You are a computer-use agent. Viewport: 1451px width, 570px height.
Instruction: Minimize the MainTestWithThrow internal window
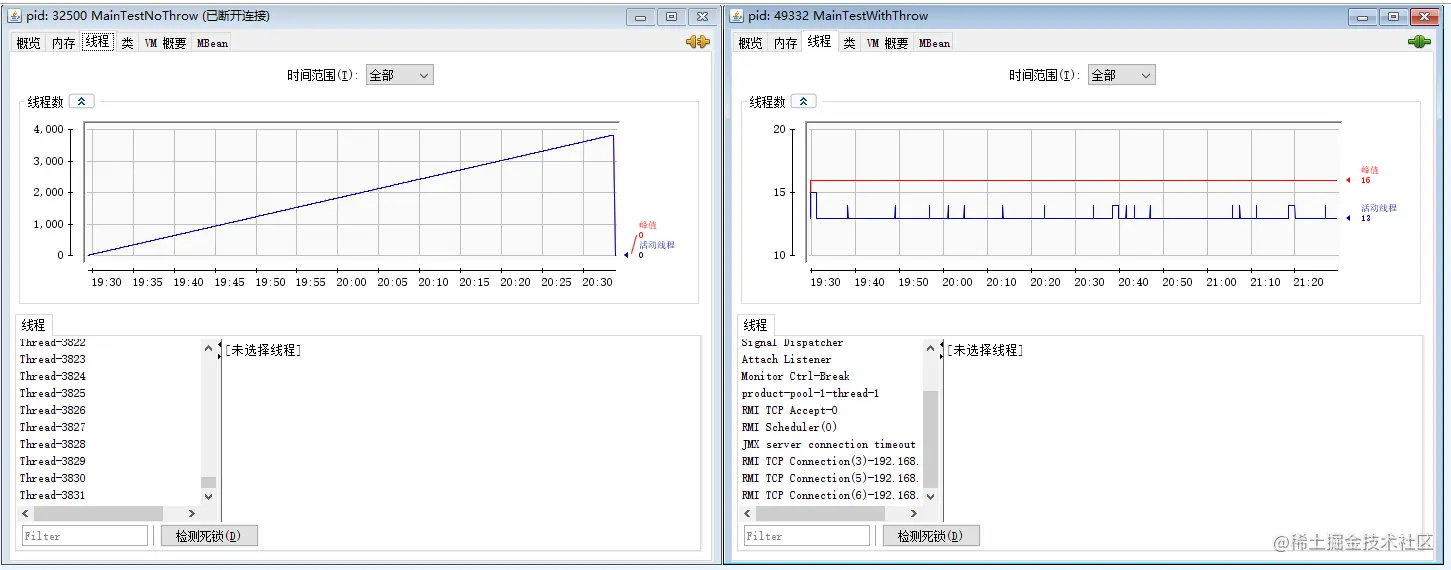[1361, 16]
